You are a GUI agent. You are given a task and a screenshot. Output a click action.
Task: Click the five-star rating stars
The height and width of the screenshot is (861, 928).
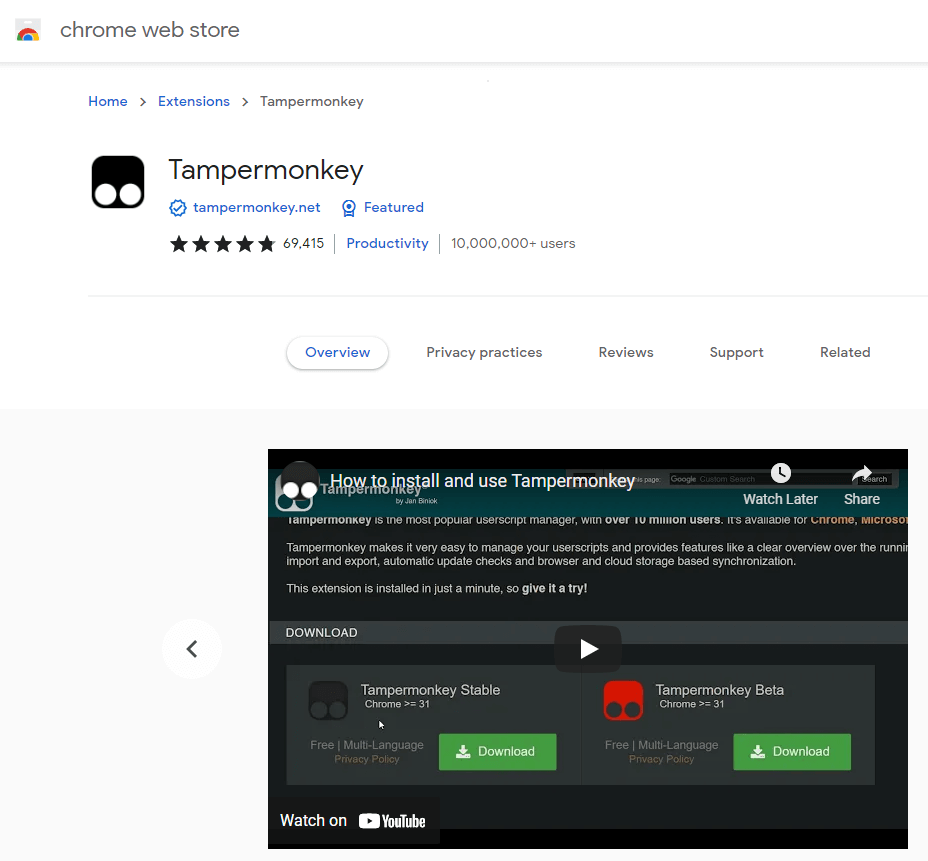[x=223, y=243]
